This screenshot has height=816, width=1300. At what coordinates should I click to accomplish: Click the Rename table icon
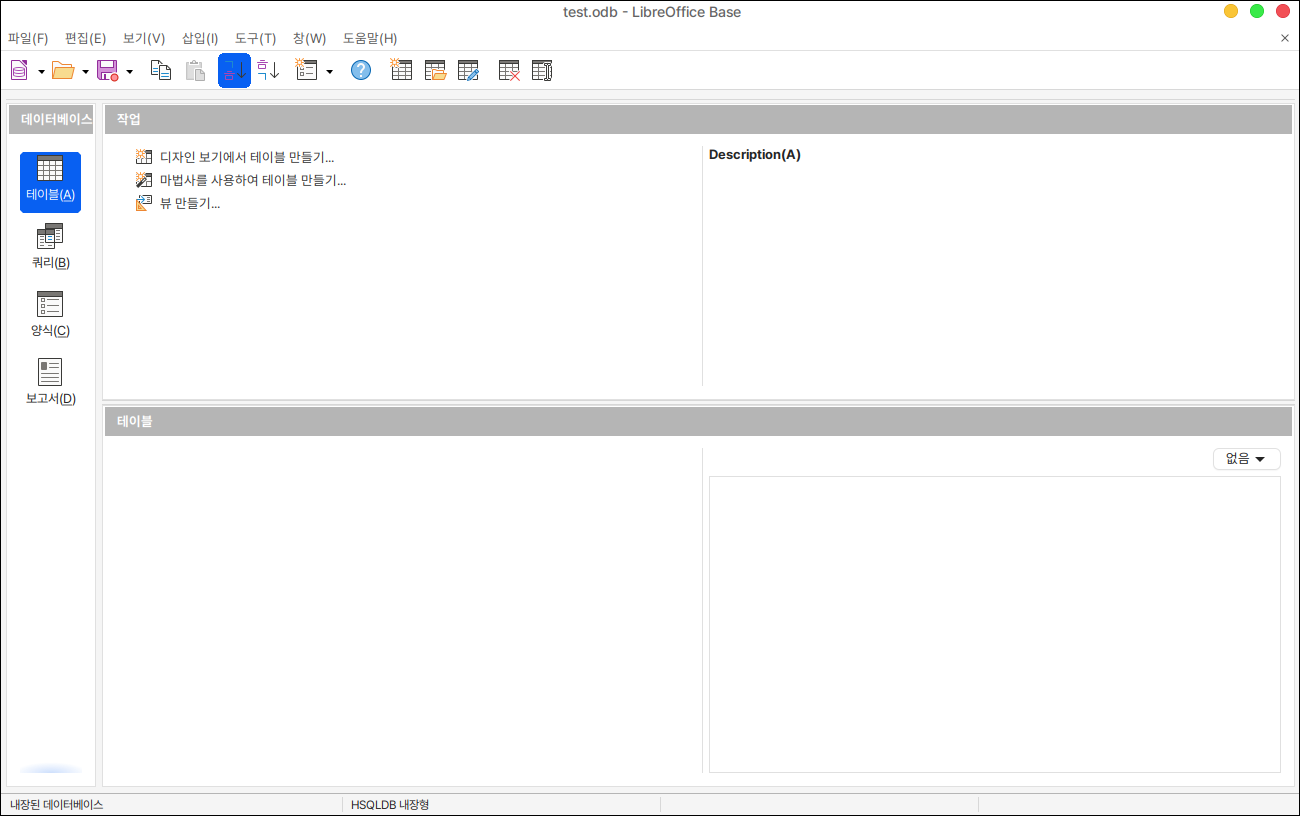542,71
